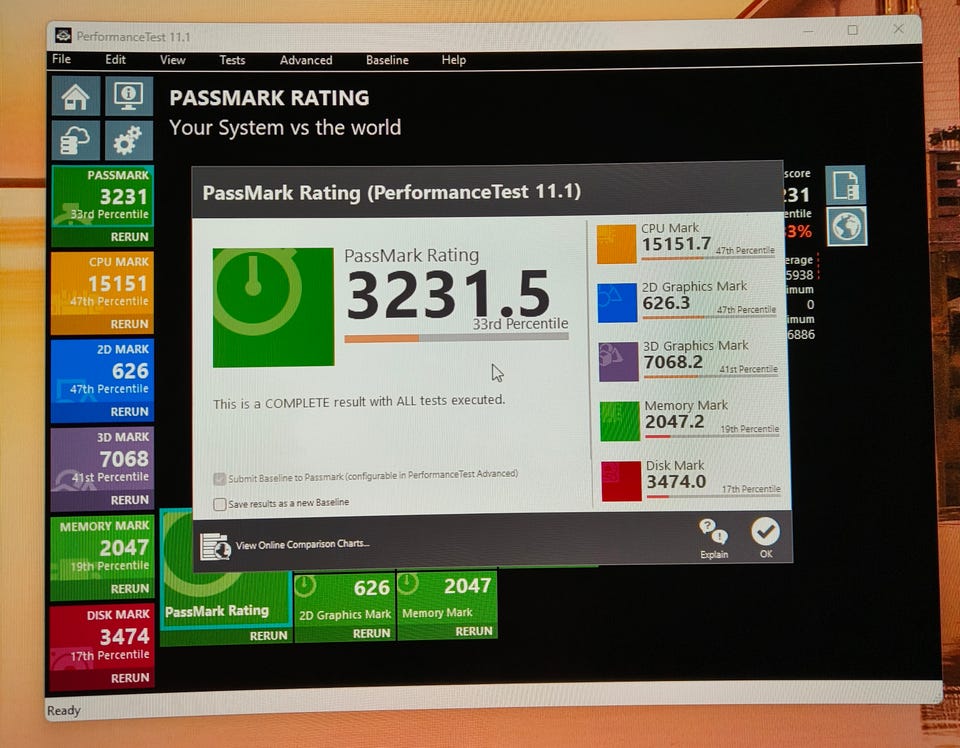Click the 33rd Percentile label in dialog
Viewport: 960px width, 748px height.
pos(520,324)
